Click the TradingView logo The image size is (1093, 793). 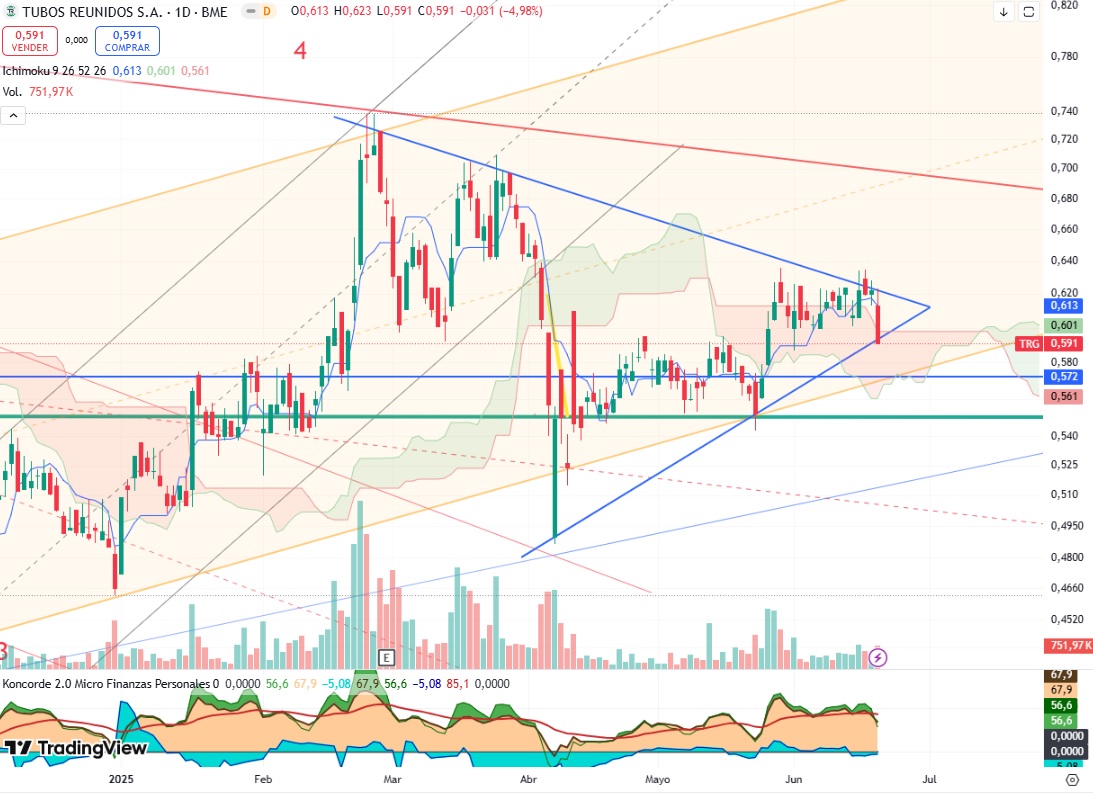click(x=75, y=748)
